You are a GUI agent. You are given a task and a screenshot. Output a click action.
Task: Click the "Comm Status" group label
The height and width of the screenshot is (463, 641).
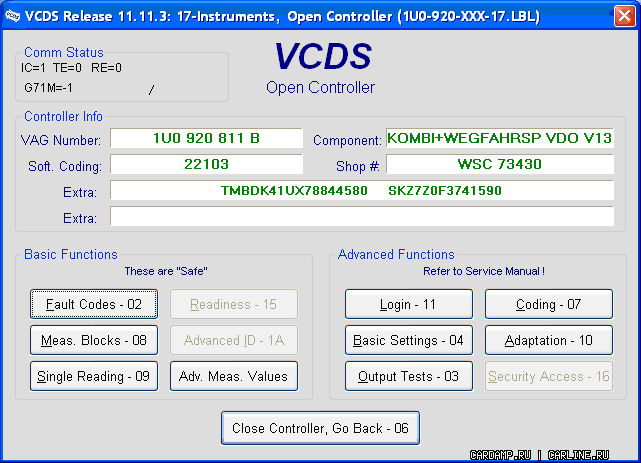64,52
